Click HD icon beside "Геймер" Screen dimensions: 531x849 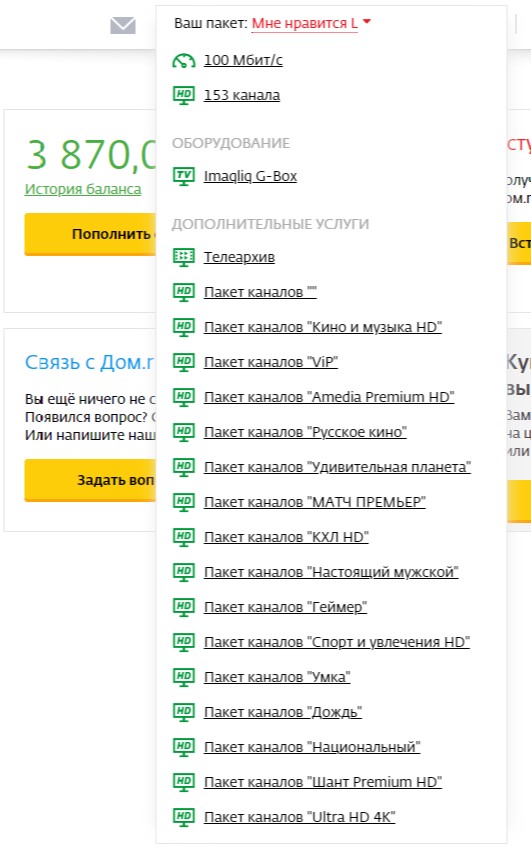(x=183, y=608)
